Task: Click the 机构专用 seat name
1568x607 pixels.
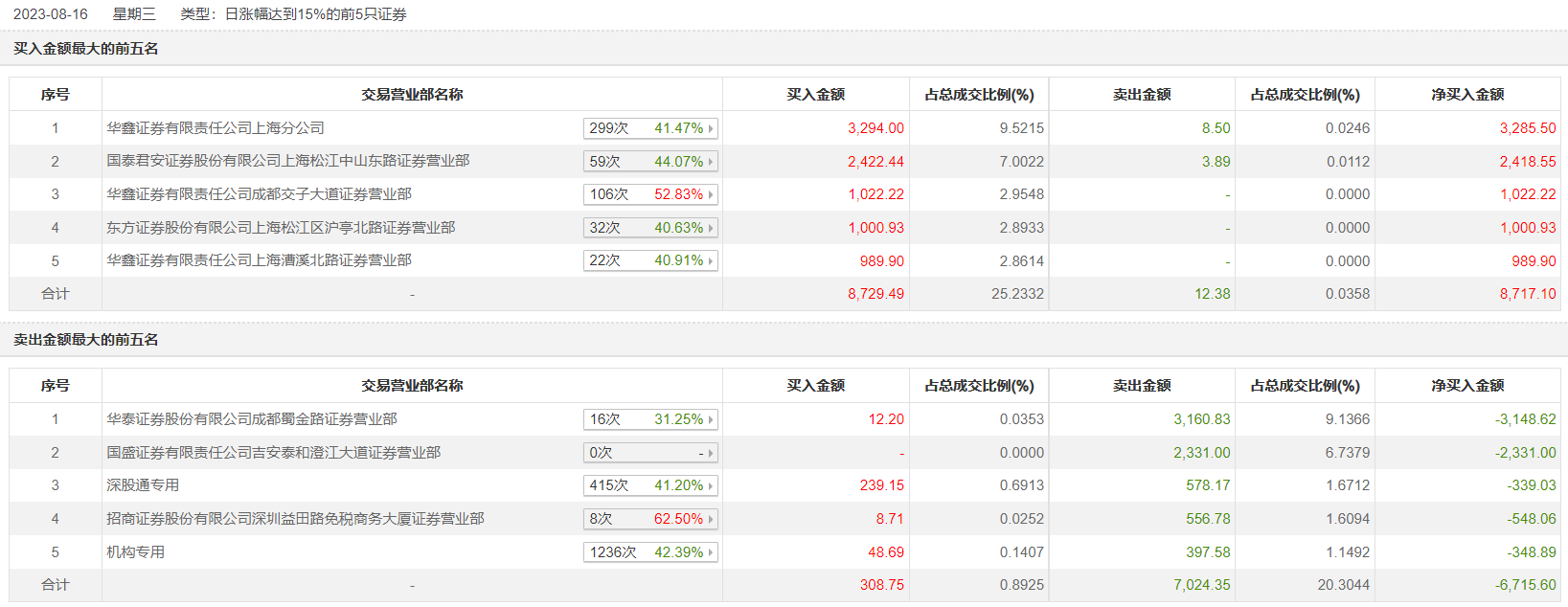Action: tap(135, 552)
